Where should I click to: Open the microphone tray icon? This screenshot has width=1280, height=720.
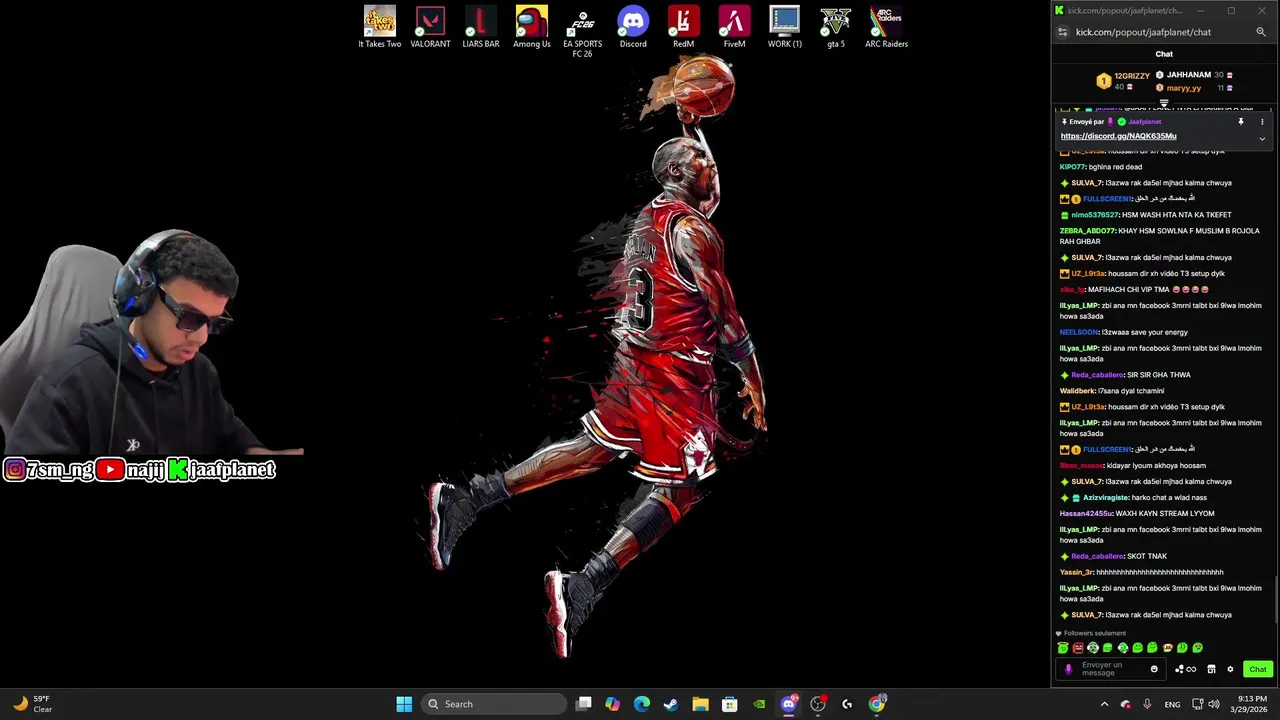click(x=1147, y=704)
